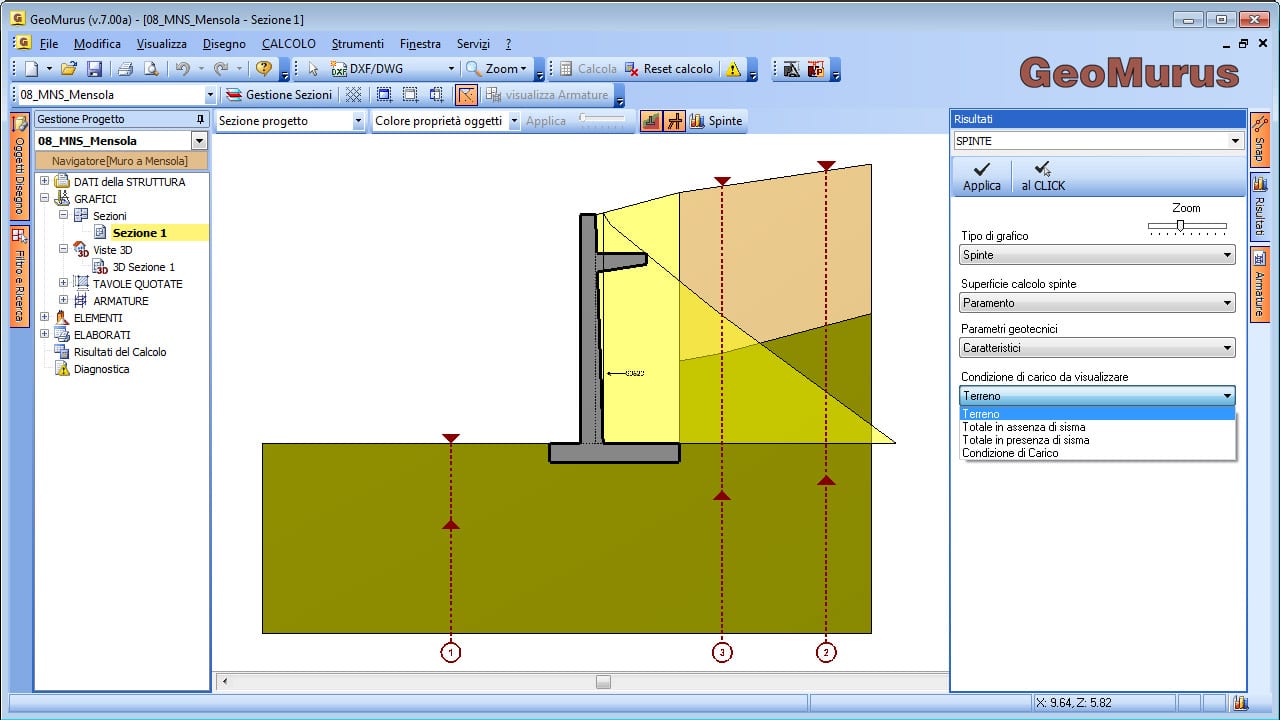Toggle the Spinte display button
Viewport: 1280px width, 720px height.
(x=717, y=121)
